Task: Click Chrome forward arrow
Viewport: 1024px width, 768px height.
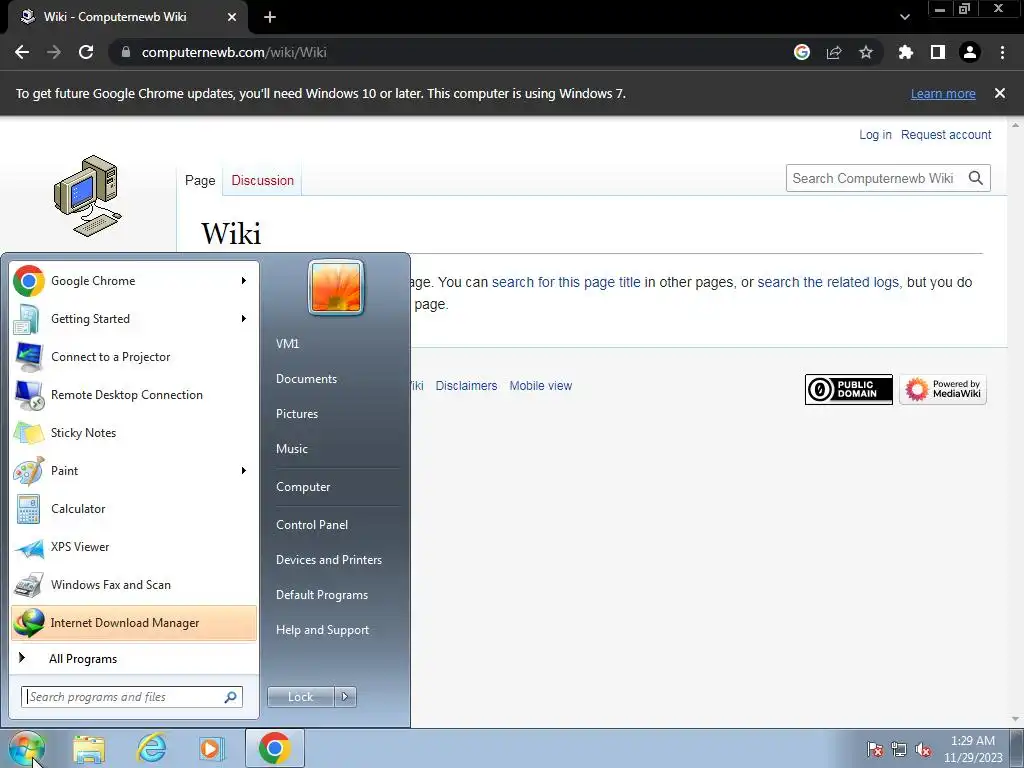Action: click(x=54, y=52)
